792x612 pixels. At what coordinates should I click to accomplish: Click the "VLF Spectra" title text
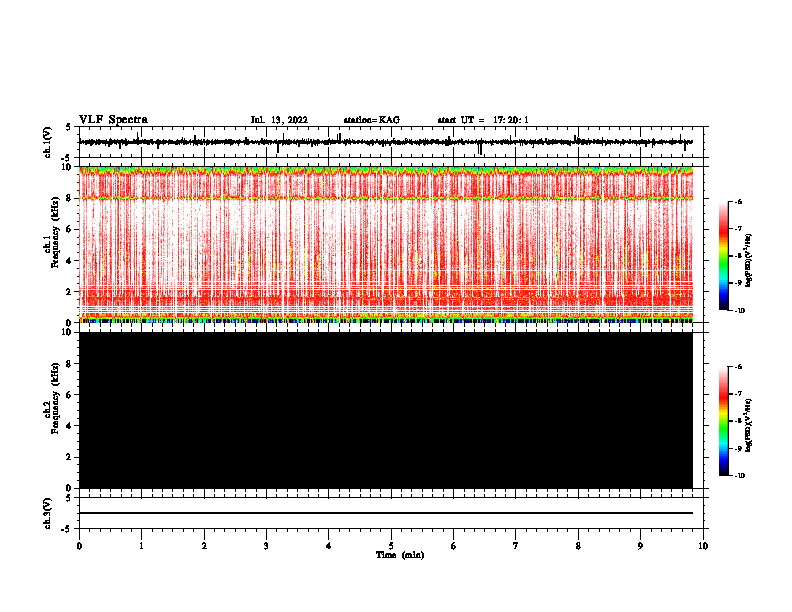pyautogui.click(x=113, y=120)
